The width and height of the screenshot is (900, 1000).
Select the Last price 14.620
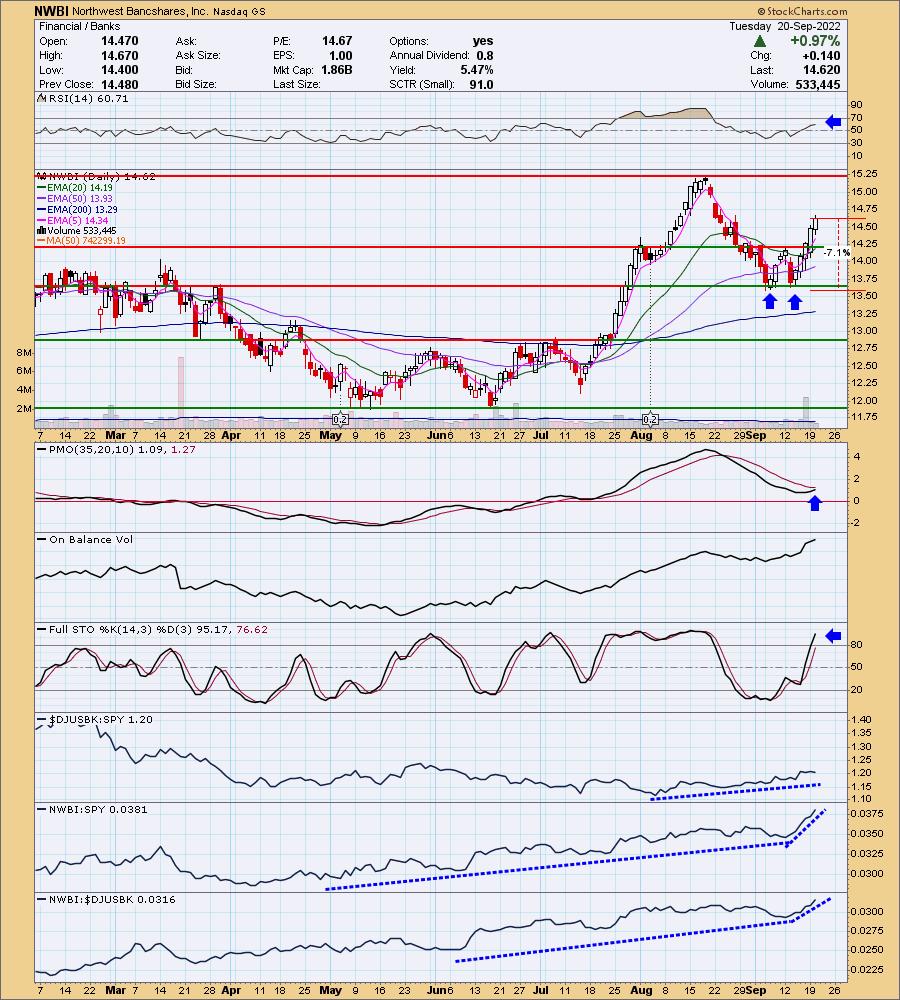pos(821,70)
